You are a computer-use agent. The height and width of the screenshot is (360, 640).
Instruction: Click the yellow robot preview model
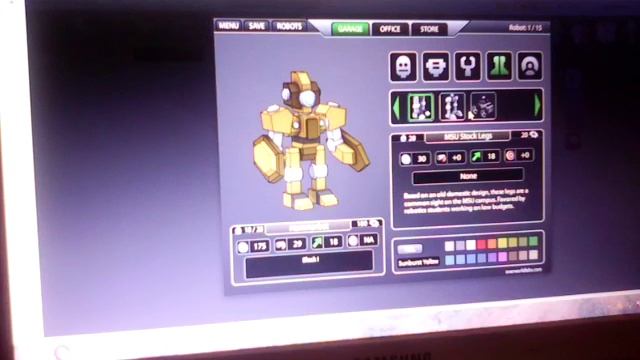(311, 141)
